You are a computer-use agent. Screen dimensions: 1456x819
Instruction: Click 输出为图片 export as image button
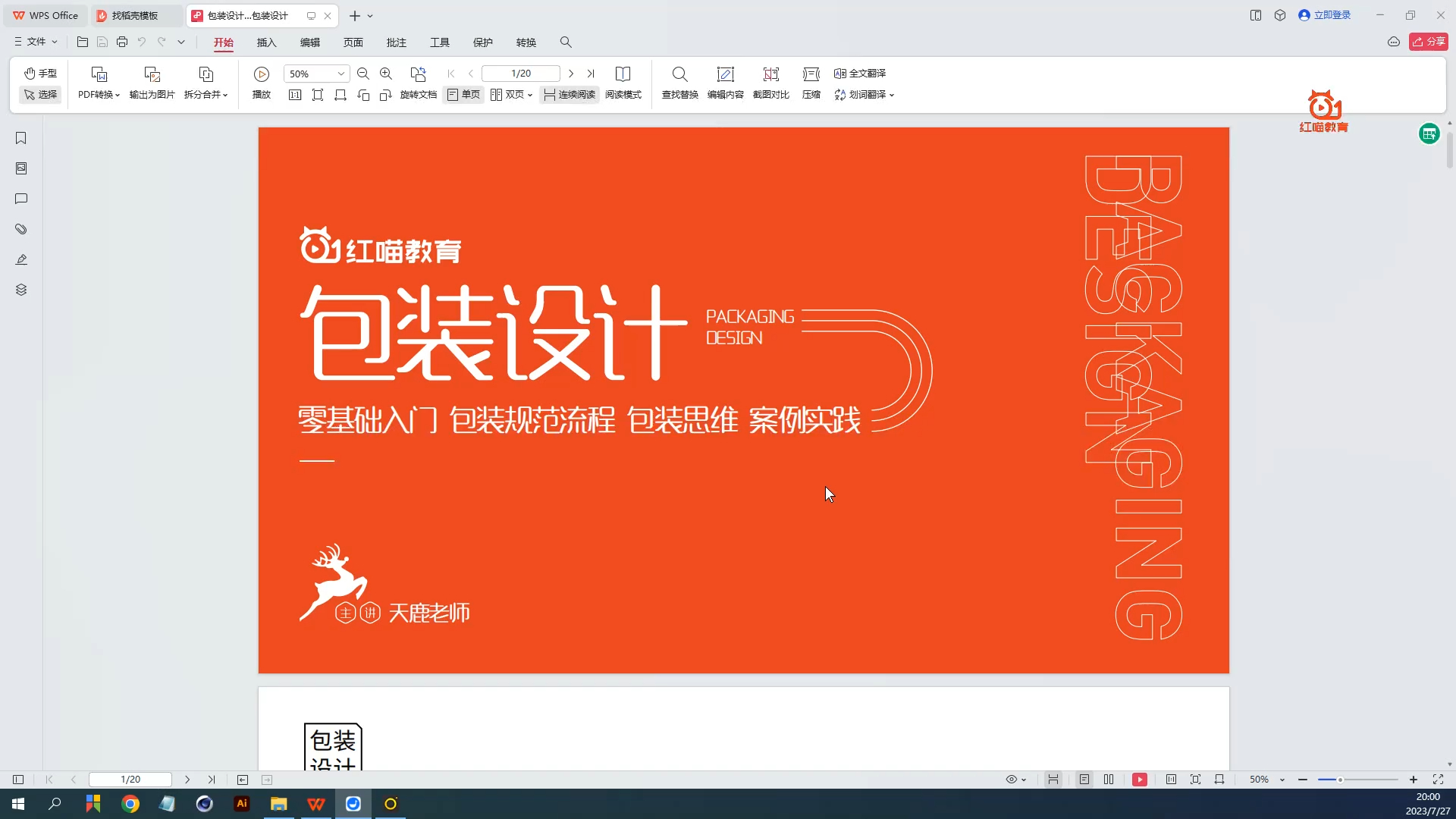[152, 83]
